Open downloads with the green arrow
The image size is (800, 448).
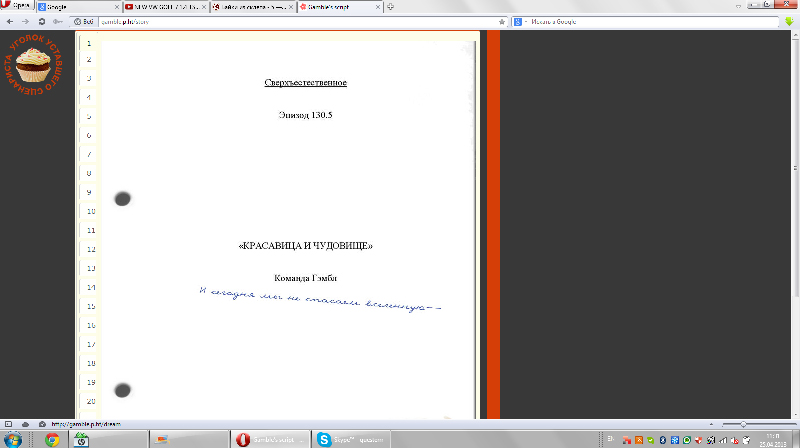click(789, 21)
